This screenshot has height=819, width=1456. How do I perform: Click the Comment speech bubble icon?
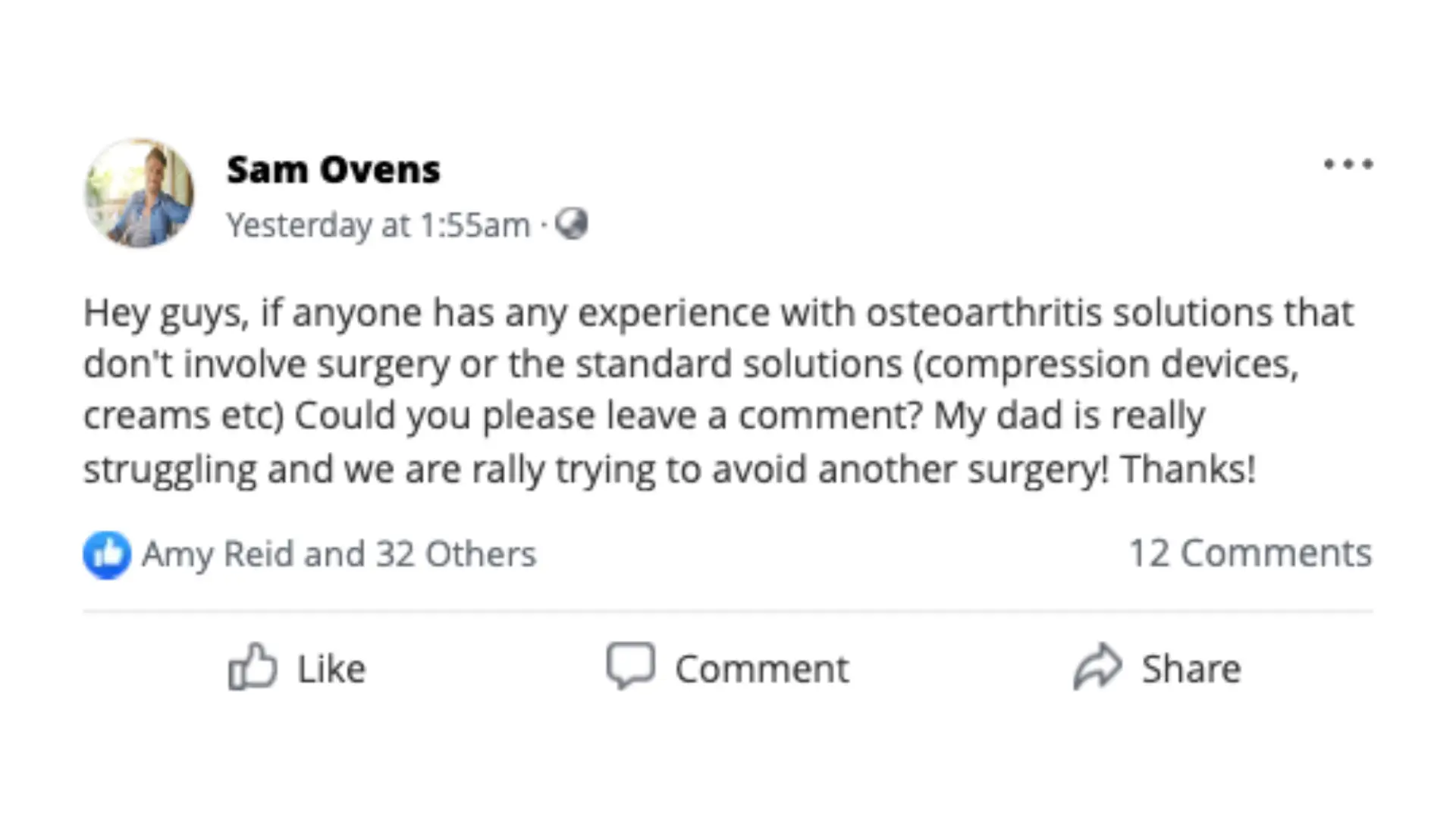click(x=630, y=666)
